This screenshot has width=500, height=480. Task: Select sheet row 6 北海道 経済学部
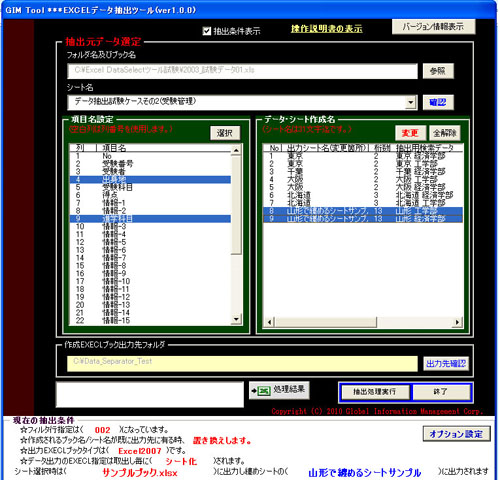click(363, 195)
